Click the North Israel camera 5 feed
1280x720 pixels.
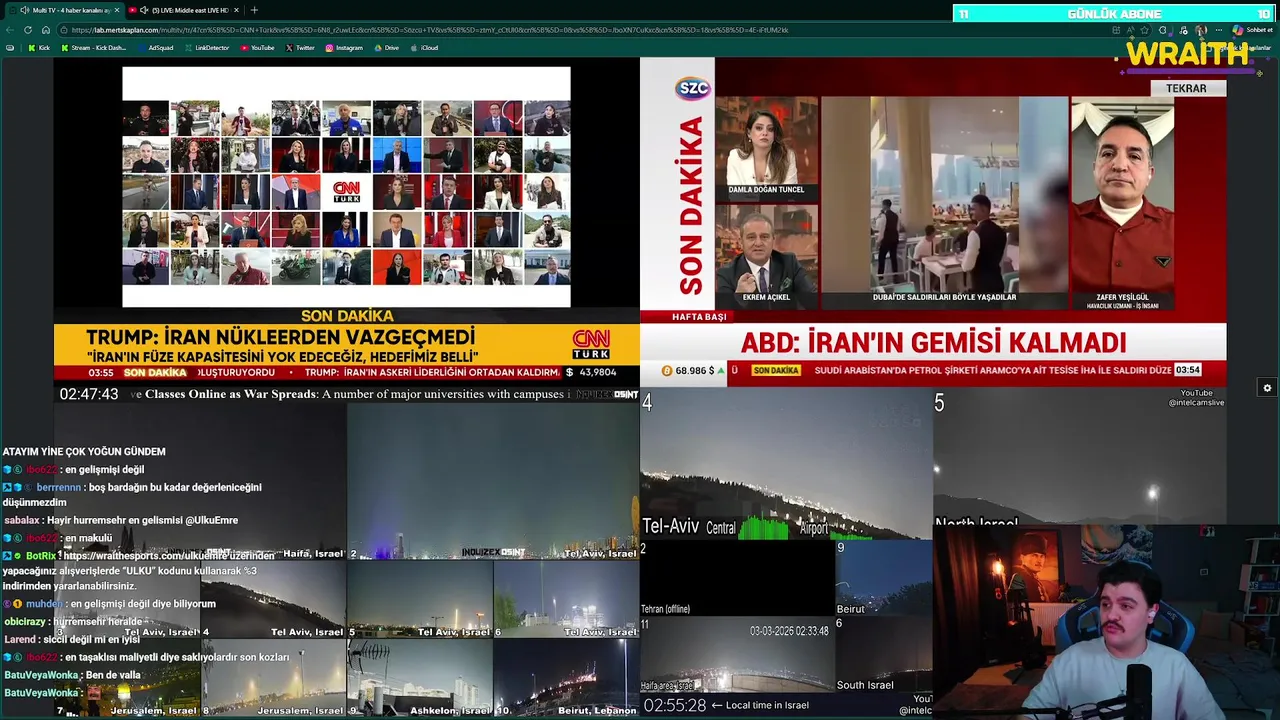tap(1080, 458)
